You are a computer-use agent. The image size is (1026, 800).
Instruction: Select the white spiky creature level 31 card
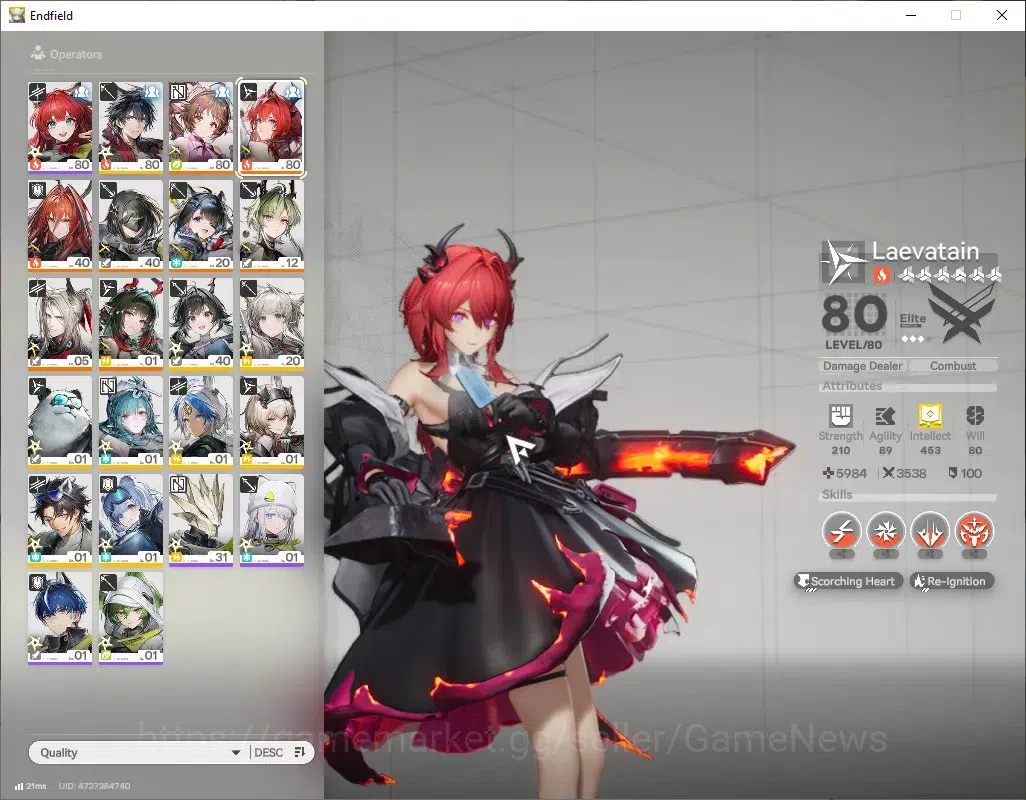(x=201, y=519)
